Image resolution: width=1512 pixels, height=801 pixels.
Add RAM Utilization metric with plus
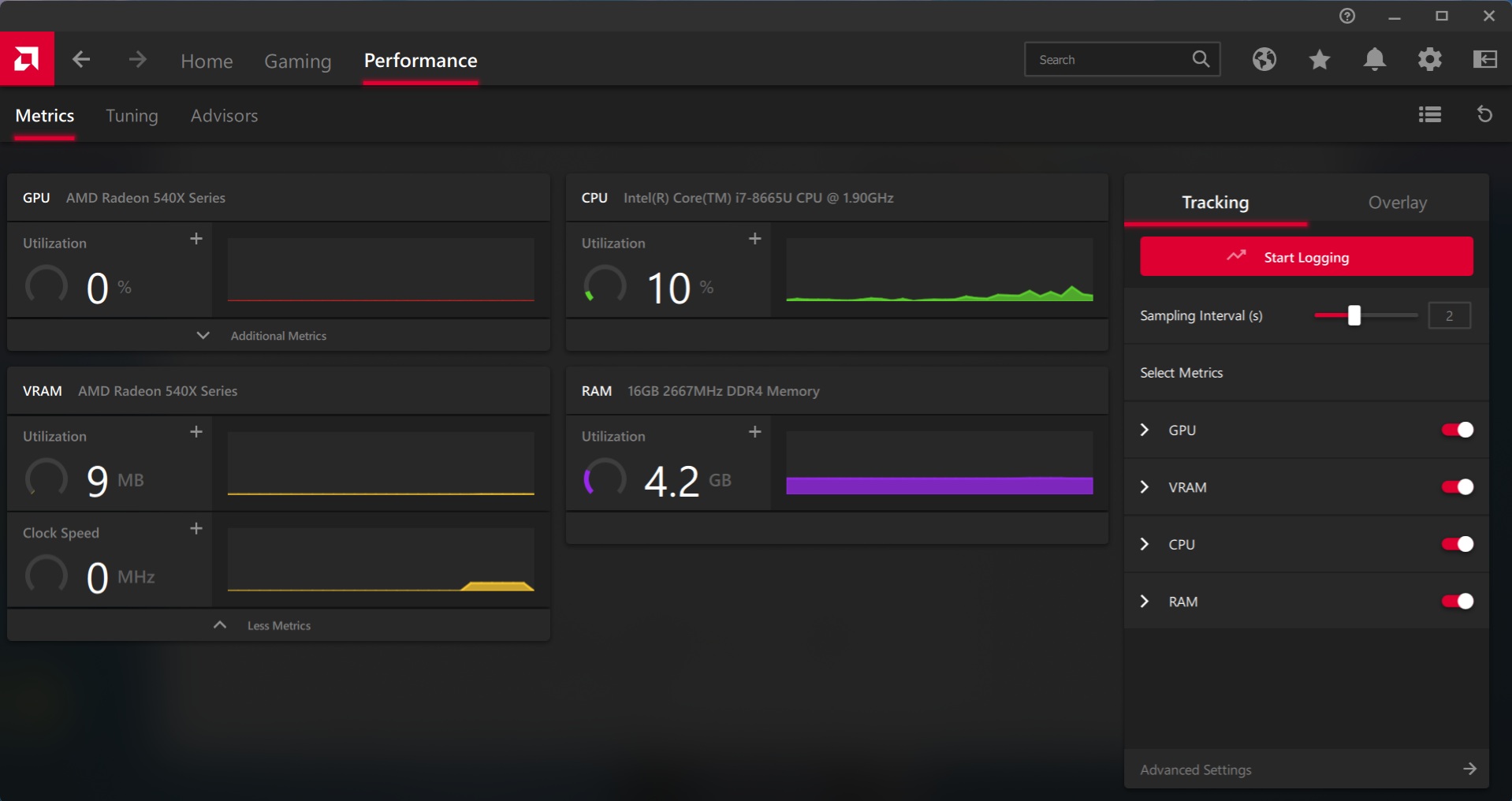(x=754, y=431)
